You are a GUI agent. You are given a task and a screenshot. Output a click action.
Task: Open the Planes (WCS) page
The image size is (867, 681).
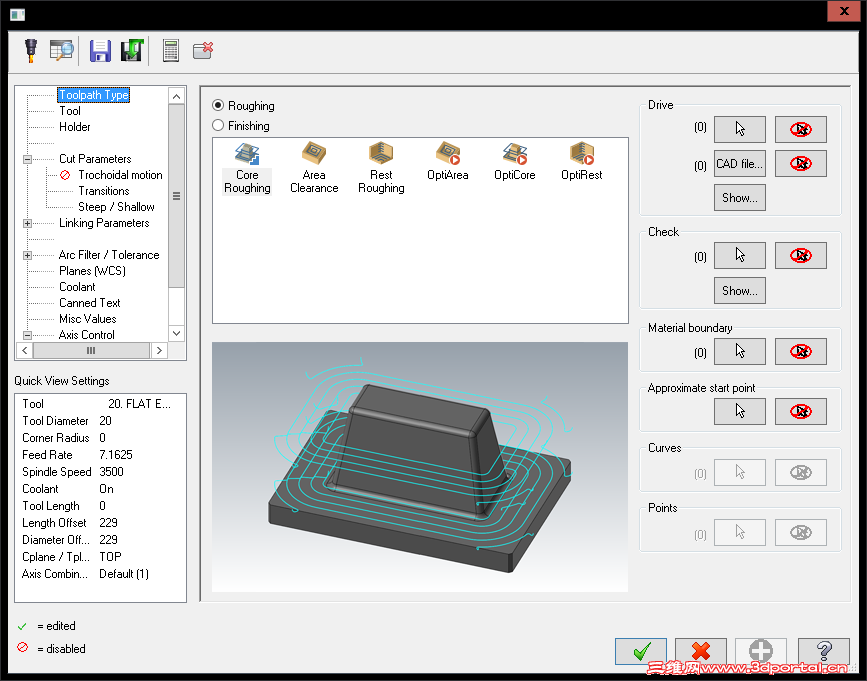click(92, 271)
